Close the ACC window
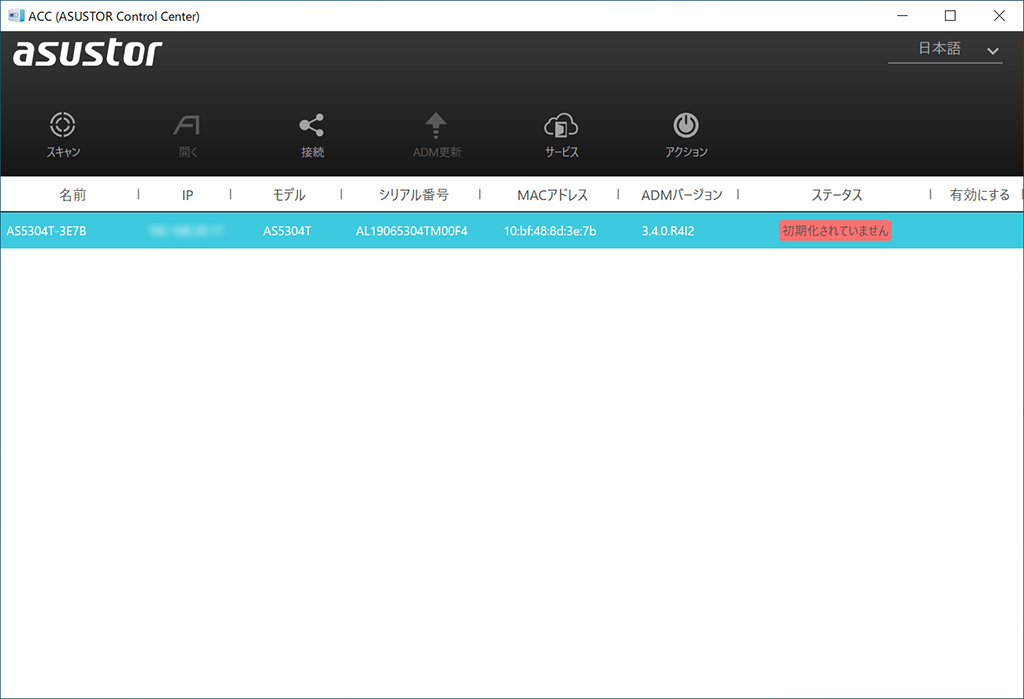This screenshot has height=699, width=1024. click(999, 16)
